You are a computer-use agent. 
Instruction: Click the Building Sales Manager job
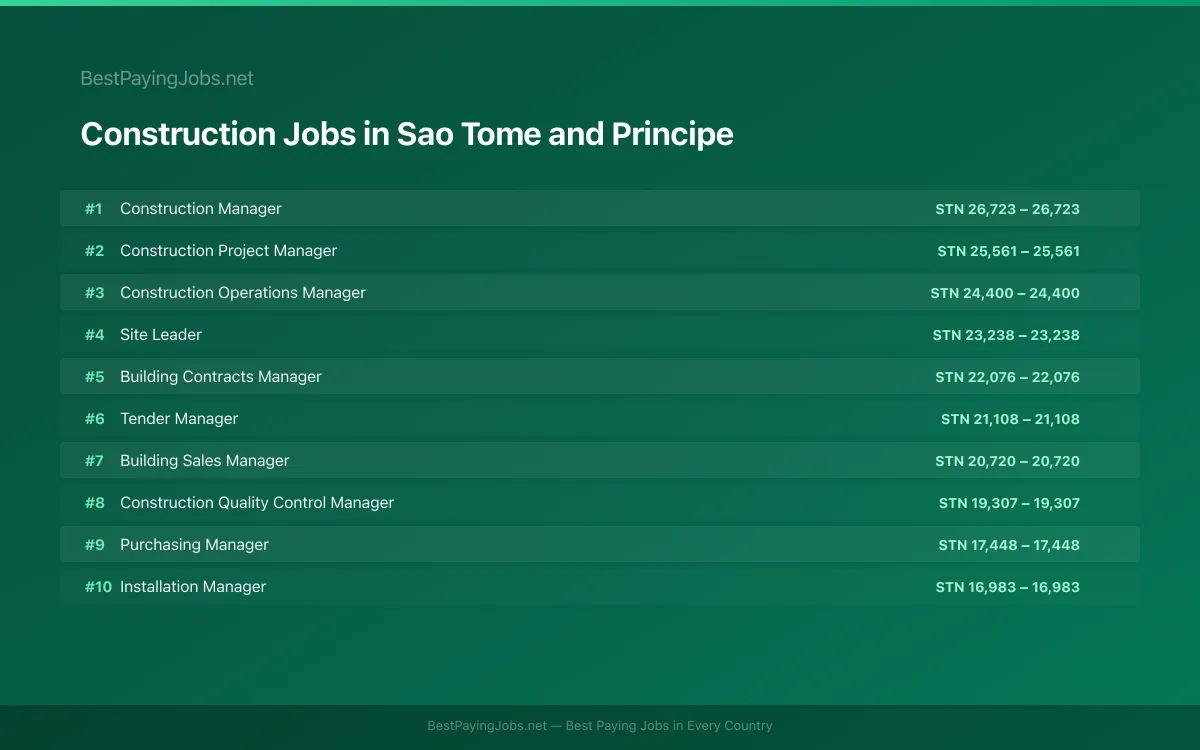(x=205, y=460)
